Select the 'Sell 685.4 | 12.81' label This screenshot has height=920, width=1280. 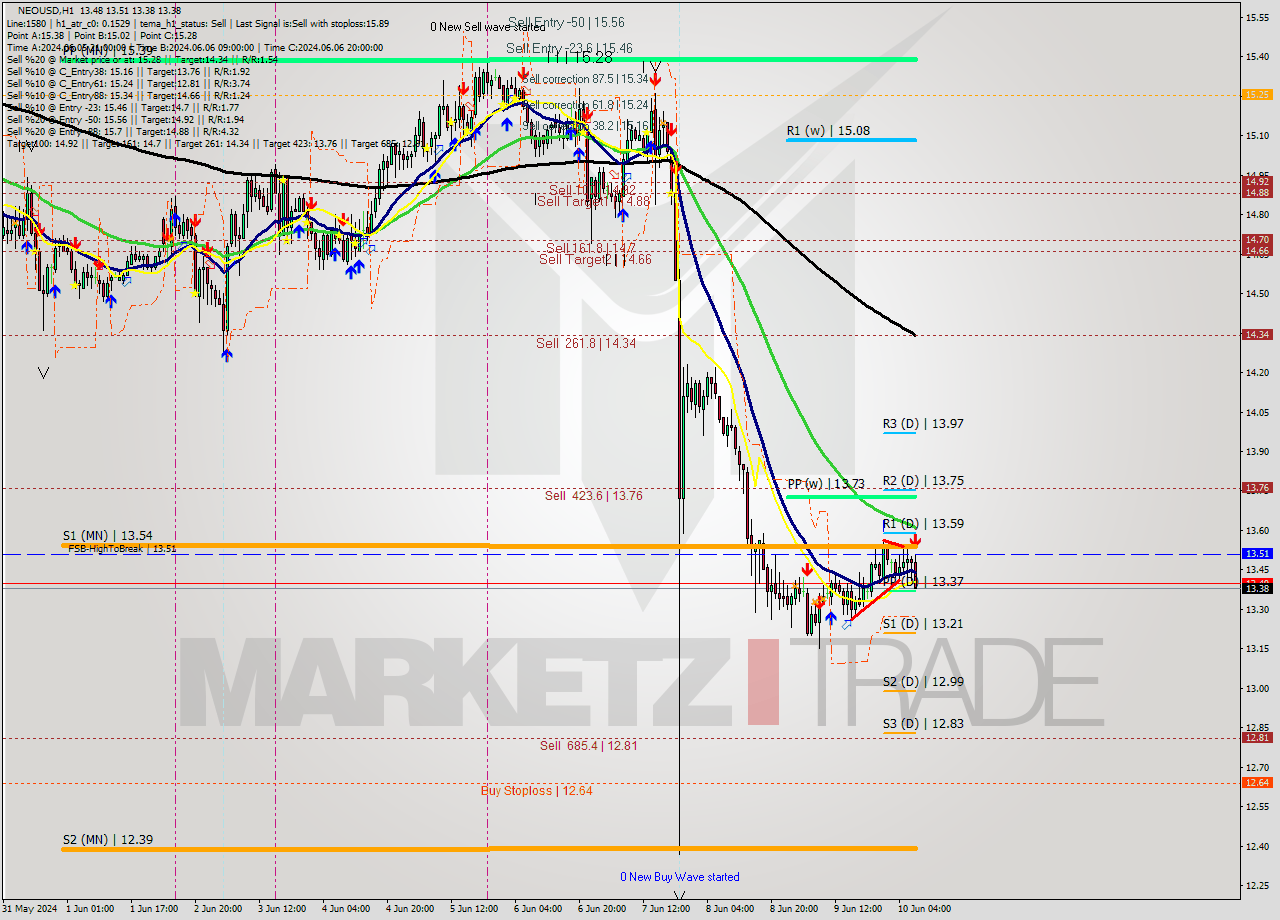click(x=588, y=746)
